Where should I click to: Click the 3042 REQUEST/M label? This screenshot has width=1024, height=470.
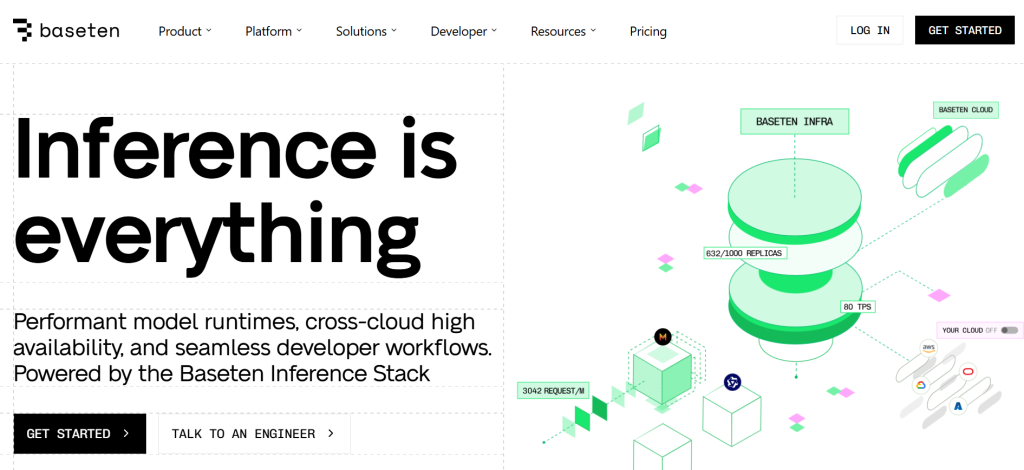553,390
